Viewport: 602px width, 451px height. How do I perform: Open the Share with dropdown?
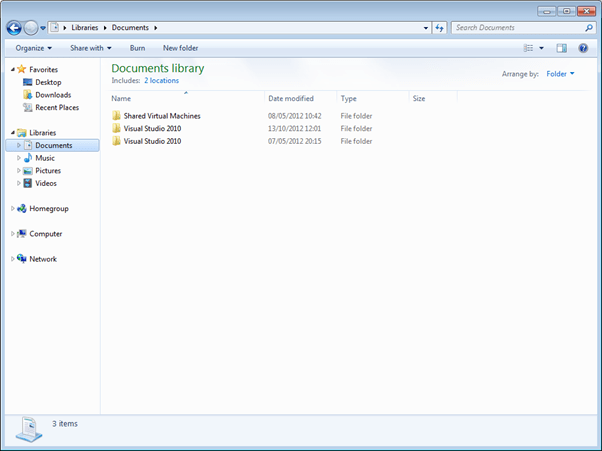point(90,48)
